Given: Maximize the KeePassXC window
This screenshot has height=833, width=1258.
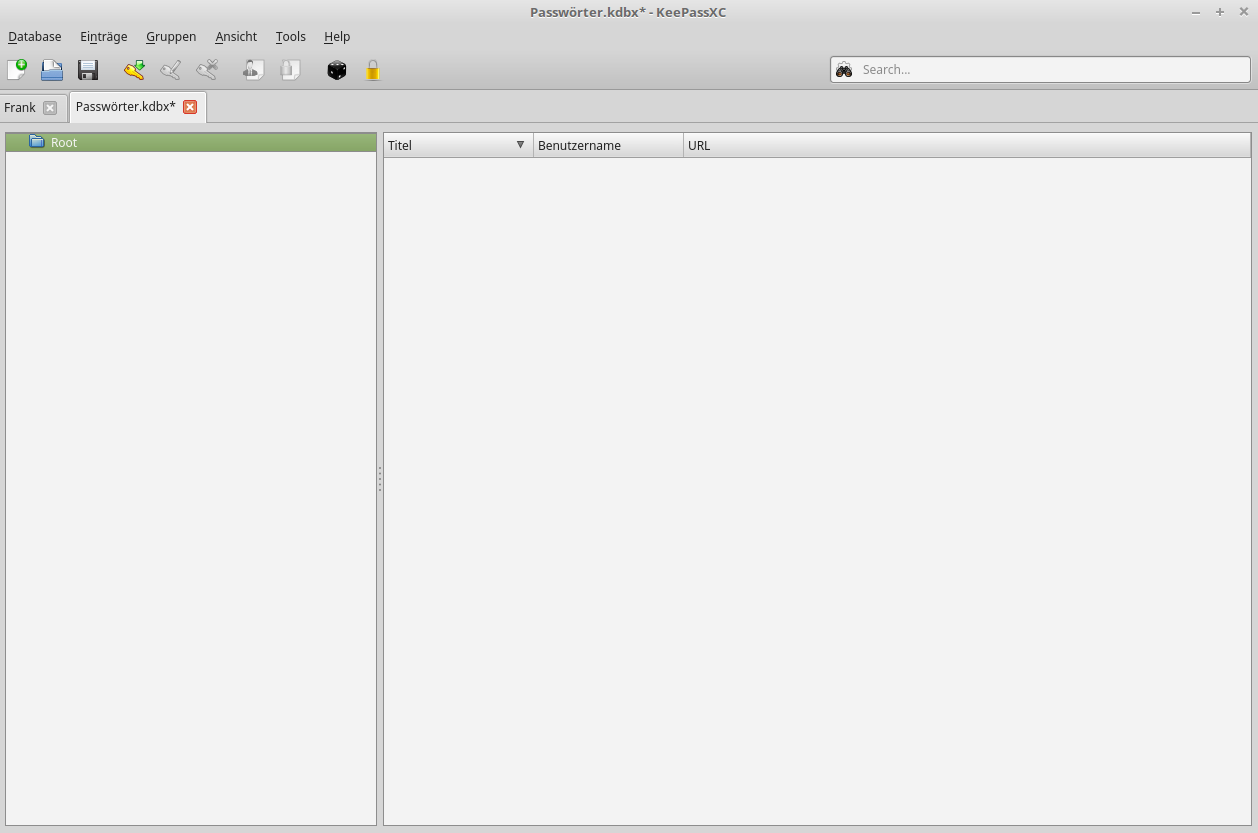Looking at the screenshot, I should (1220, 12).
